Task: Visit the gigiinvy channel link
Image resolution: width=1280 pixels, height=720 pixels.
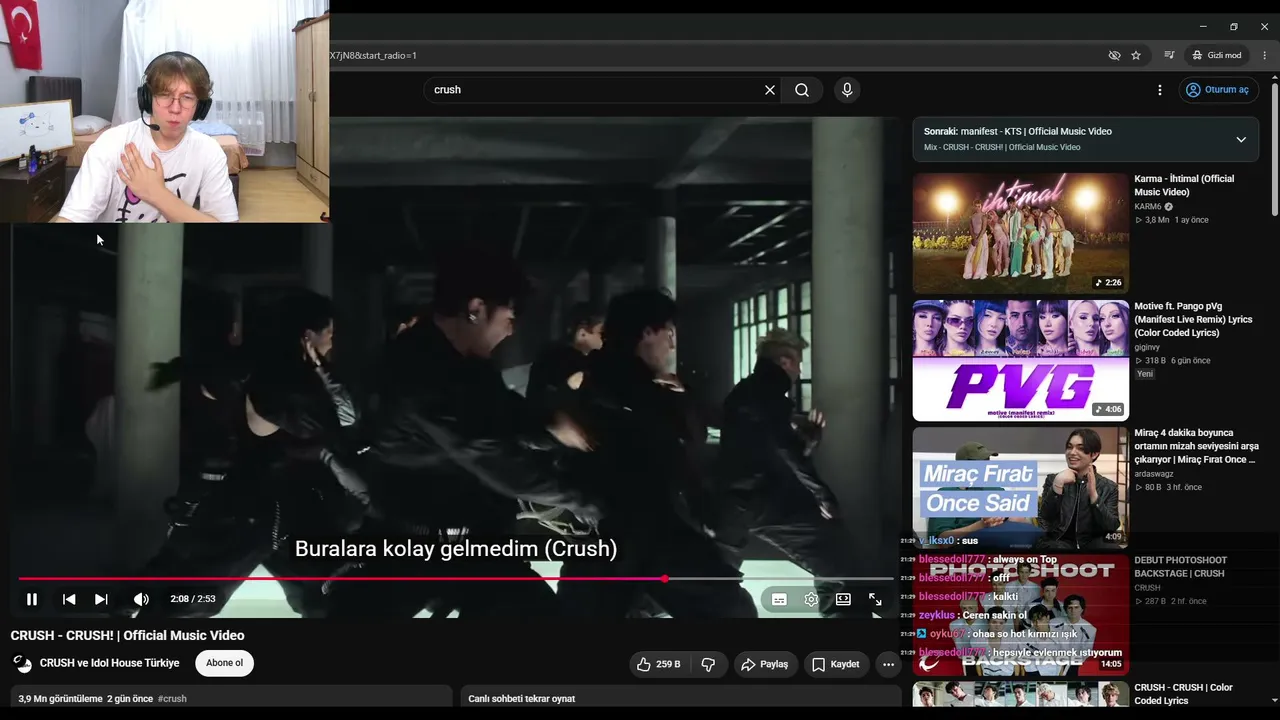Action: [1147, 347]
